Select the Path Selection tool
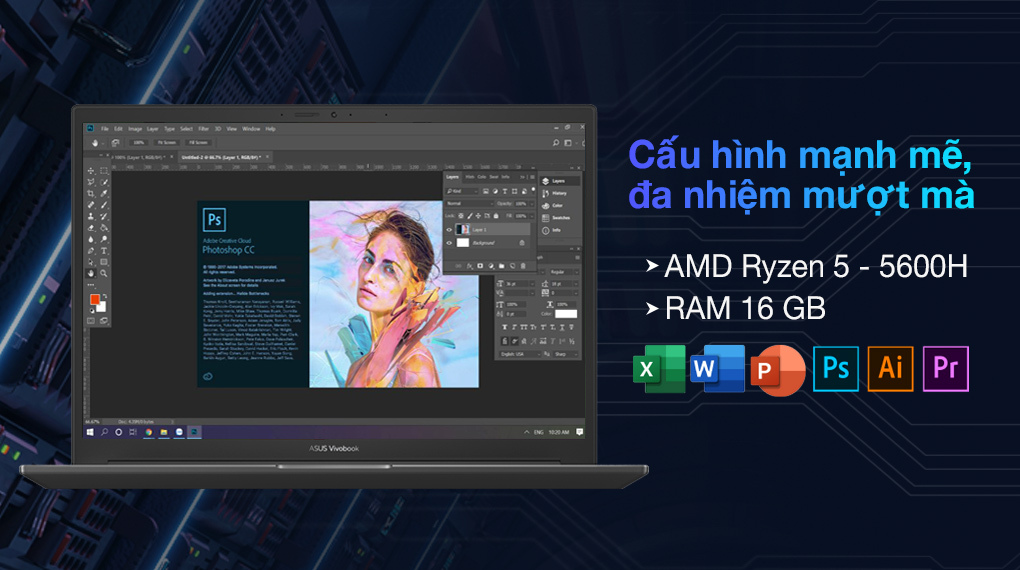Image resolution: width=1020 pixels, height=570 pixels. point(90,262)
